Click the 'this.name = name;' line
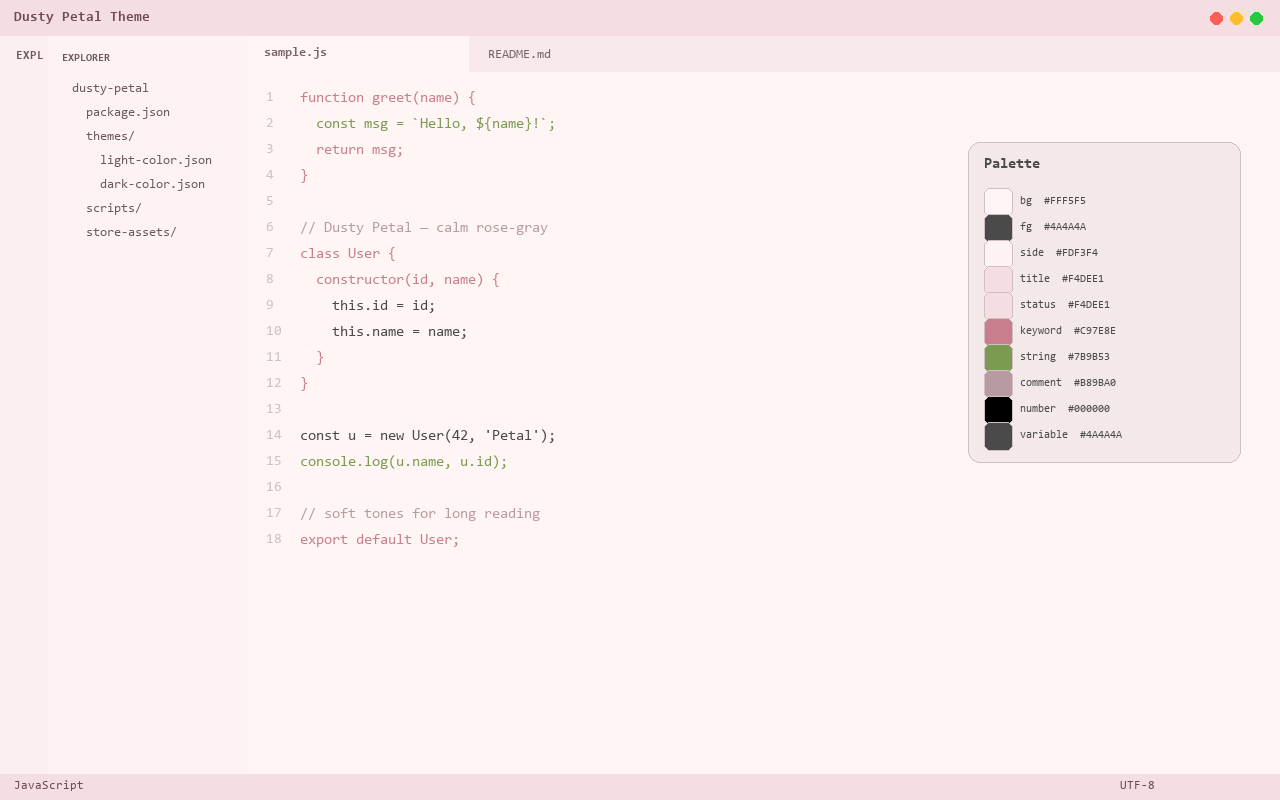Image resolution: width=1280 pixels, height=800 pixels. pos(400,331)
